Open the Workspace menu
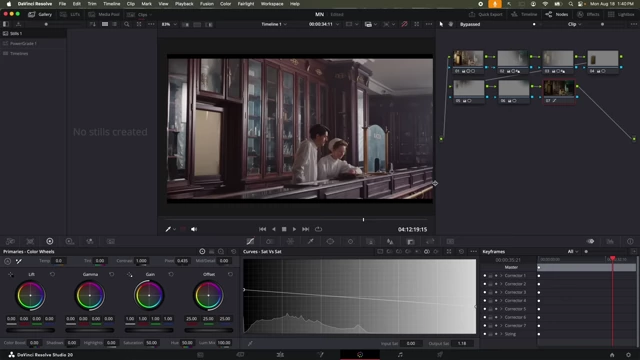 (272, 4)
